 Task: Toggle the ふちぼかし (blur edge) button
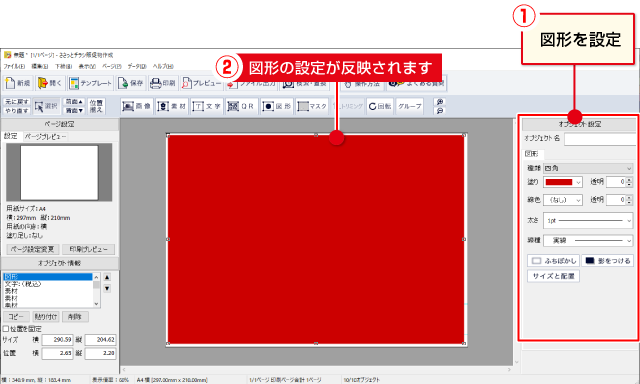click(x=553, y=260)
